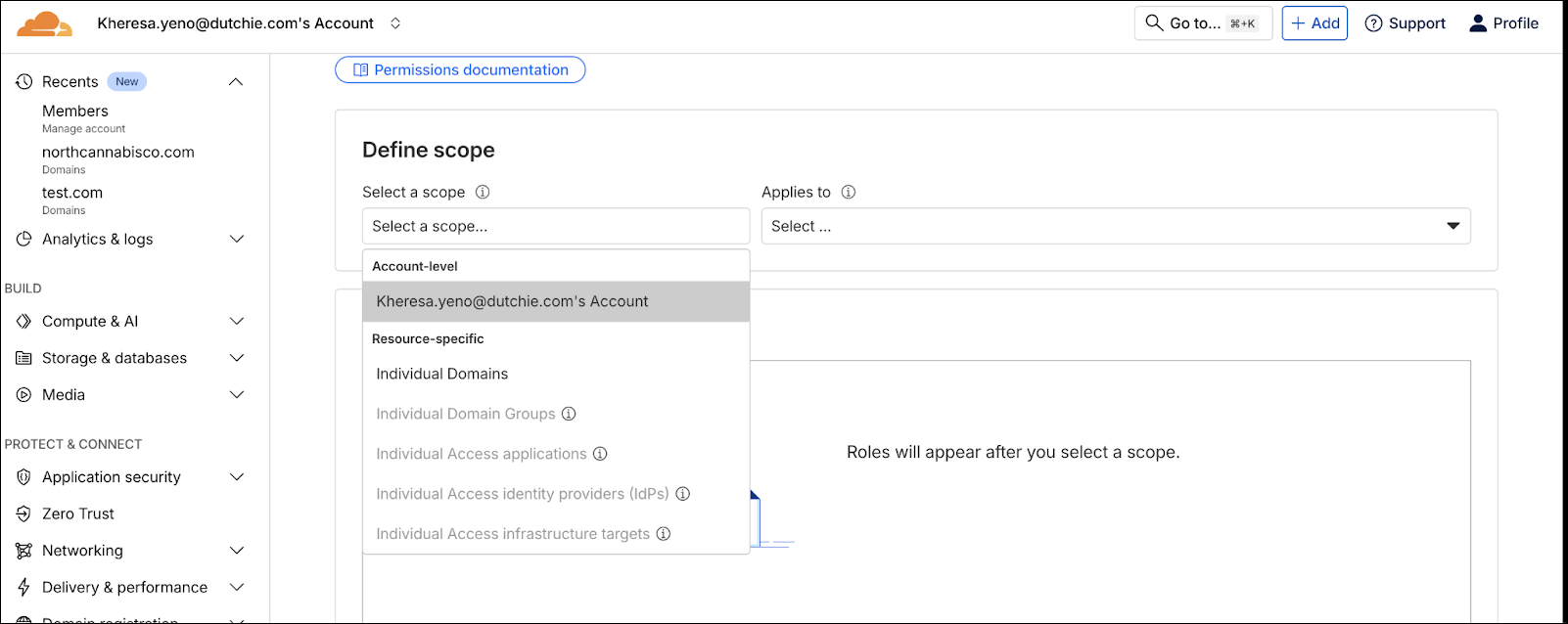Viewport: 1568px width, 624px height.
Task: Click the Networking icon
Action: (x=24, y=551)
